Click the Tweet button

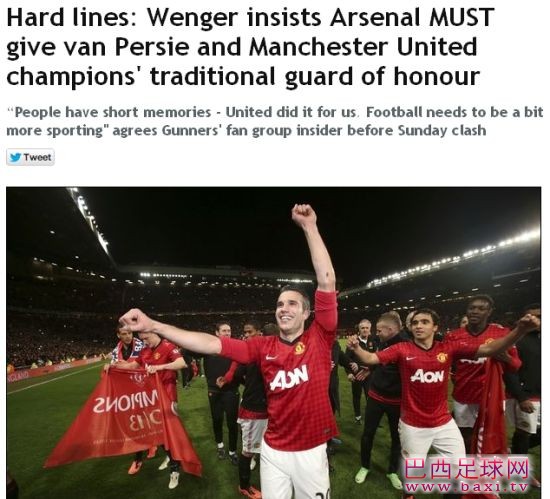pos(30,157)
